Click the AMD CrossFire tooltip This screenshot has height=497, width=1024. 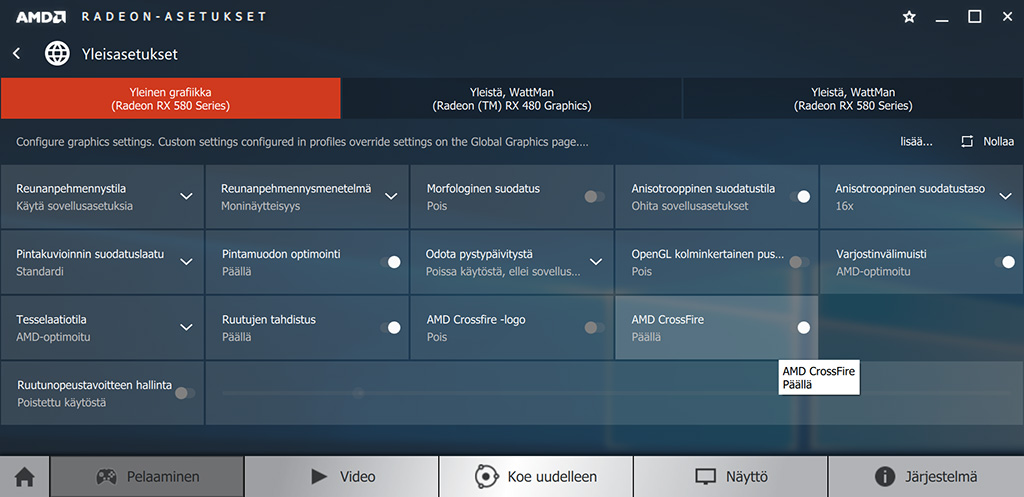coord(819,377)
